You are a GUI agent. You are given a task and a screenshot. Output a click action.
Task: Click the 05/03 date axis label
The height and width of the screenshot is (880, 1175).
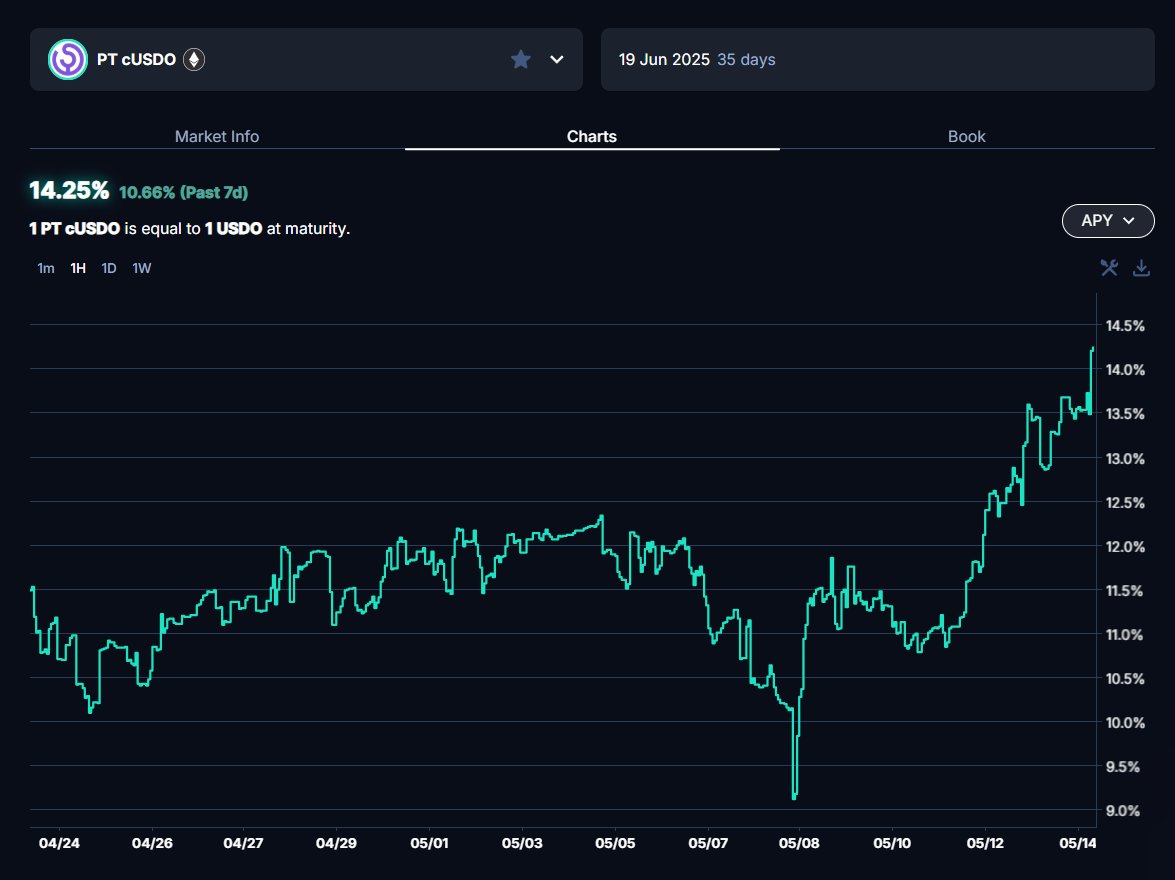[522, 843]
